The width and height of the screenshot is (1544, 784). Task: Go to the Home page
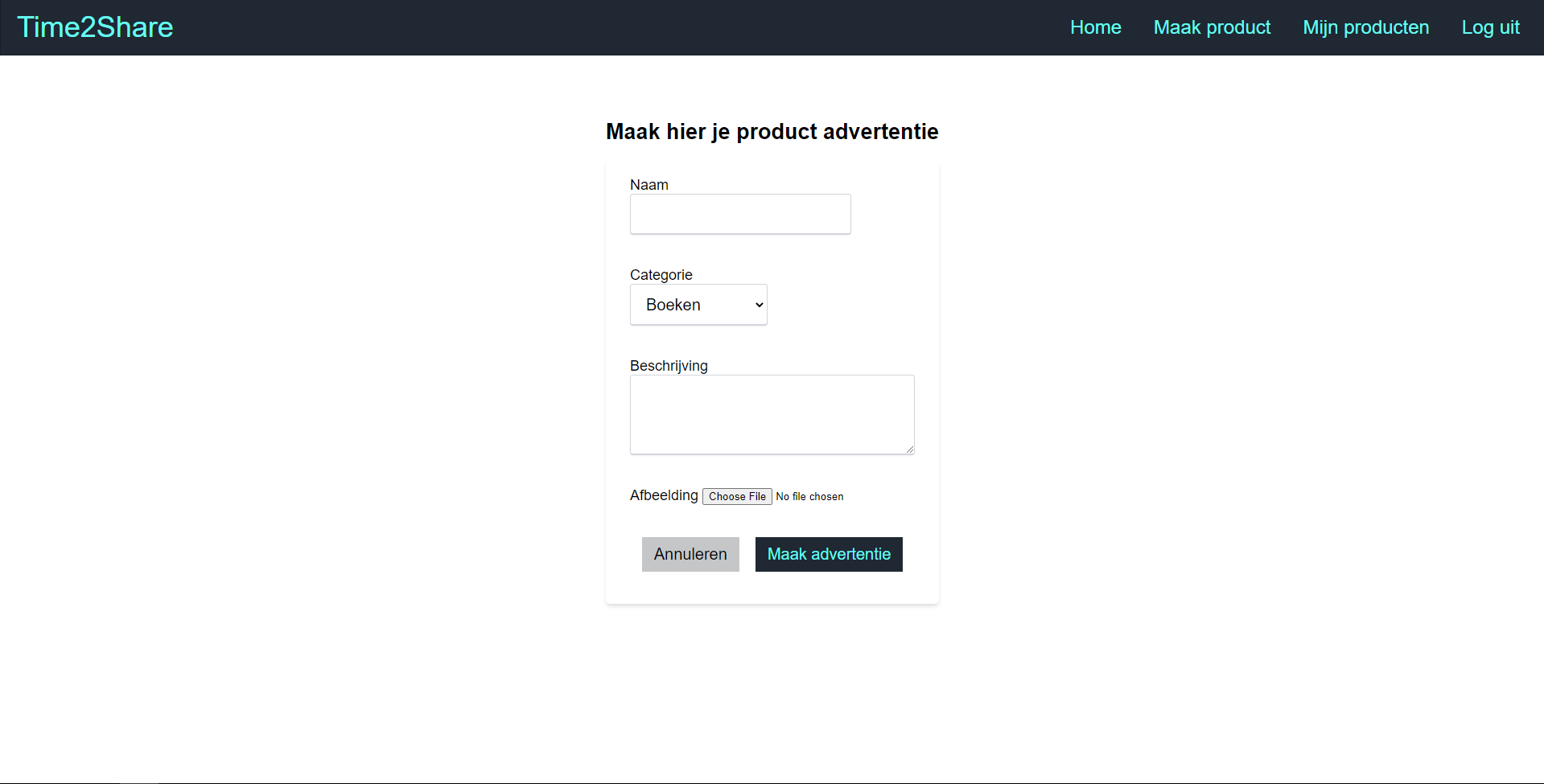1095,27
